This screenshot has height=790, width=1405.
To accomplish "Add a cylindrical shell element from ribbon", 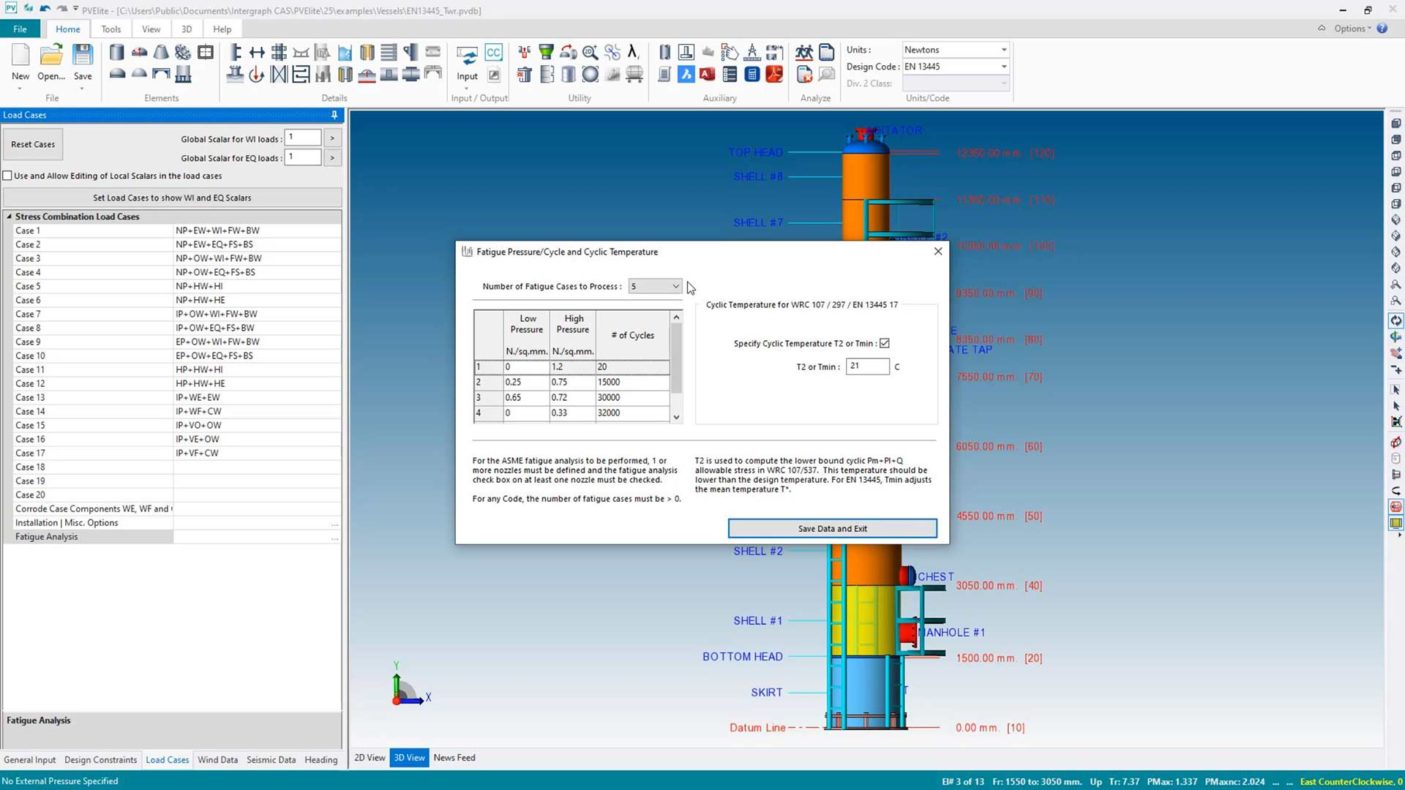I will (x=117, y=52).
